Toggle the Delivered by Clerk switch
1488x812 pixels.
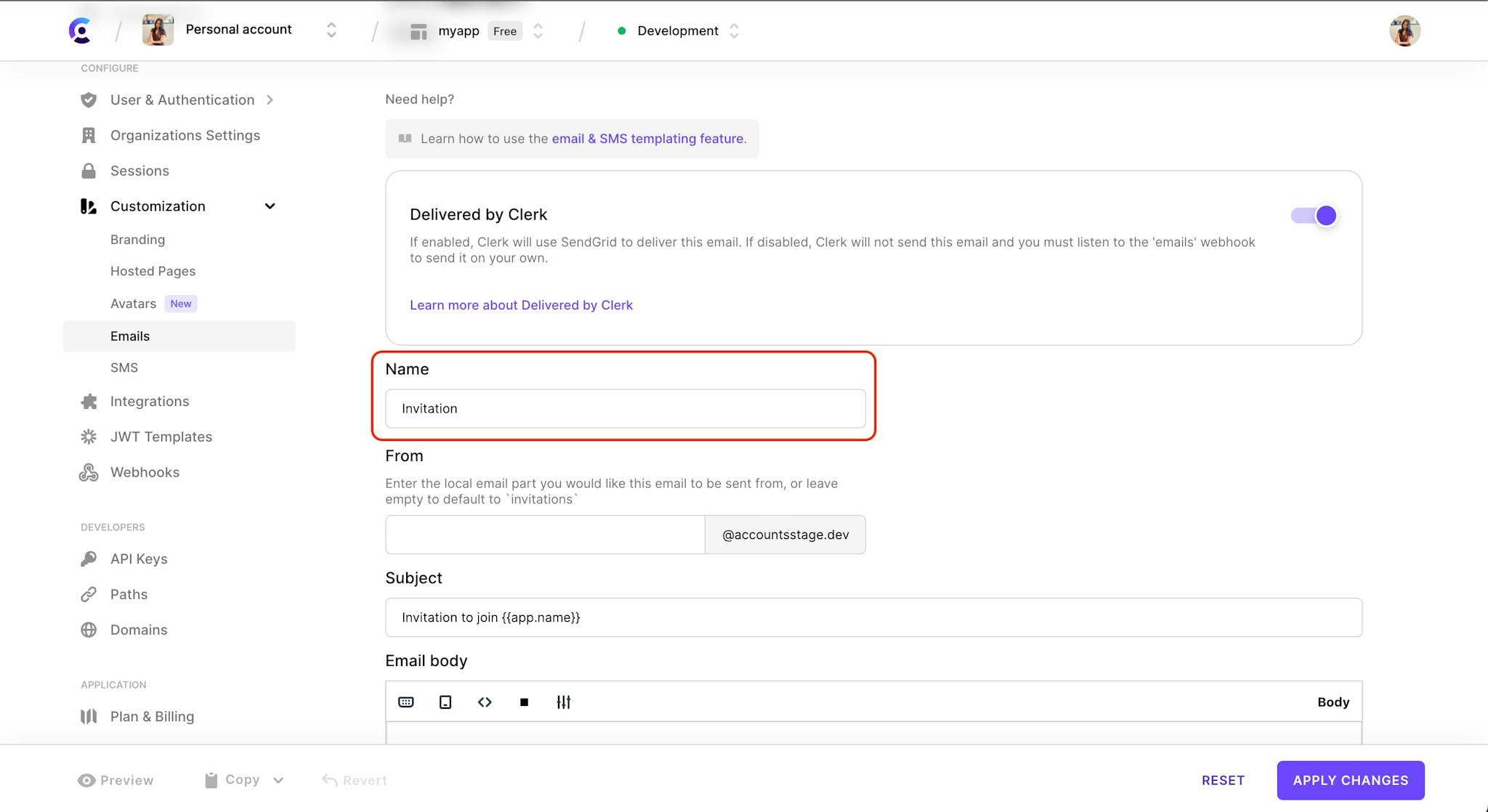(1313, 215)
